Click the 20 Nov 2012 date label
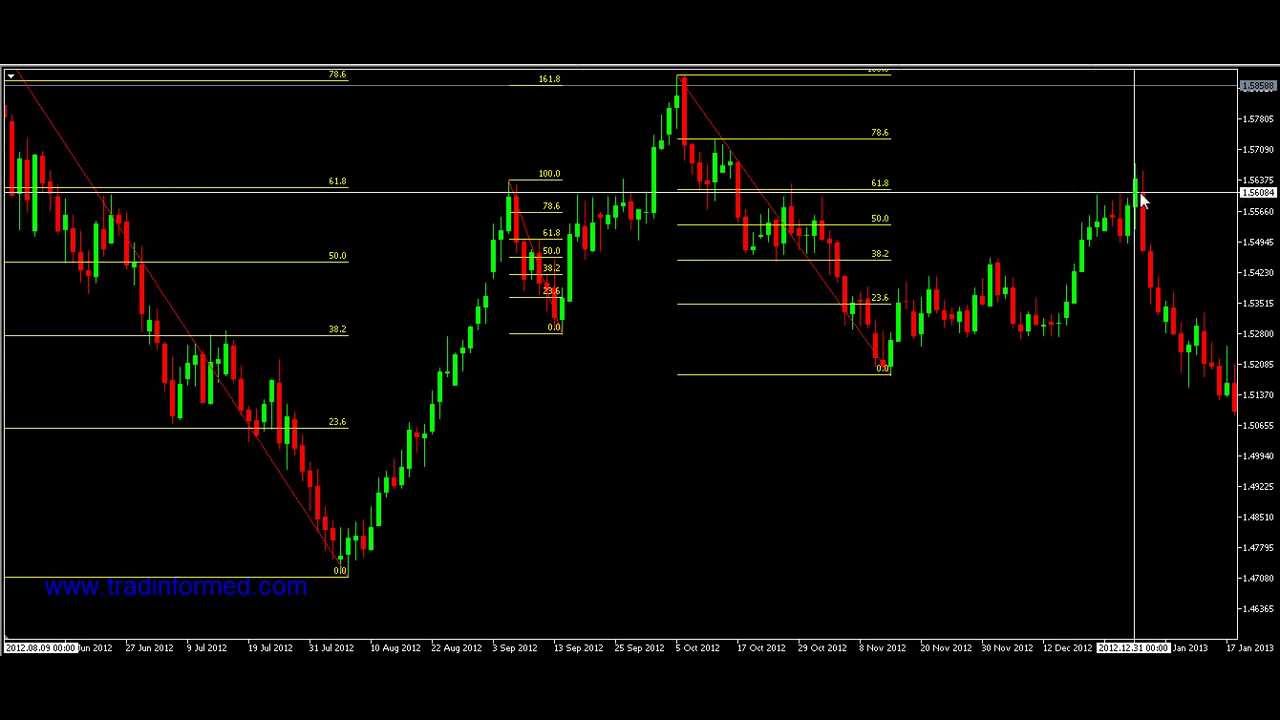This screenshot has height=720, width=1280. [x=946, y=648]
